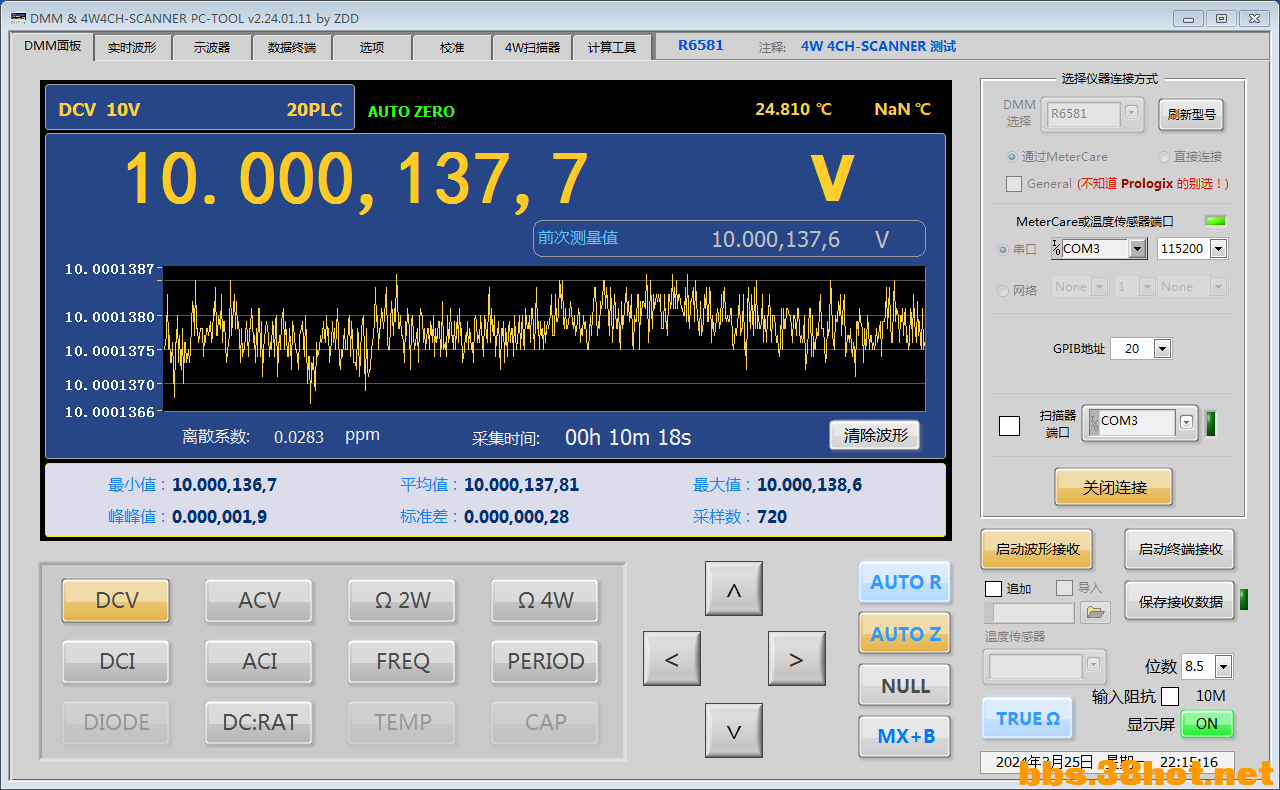1280x790 pixels.
Task: Open the folder browse icon
Action: 1096,612
